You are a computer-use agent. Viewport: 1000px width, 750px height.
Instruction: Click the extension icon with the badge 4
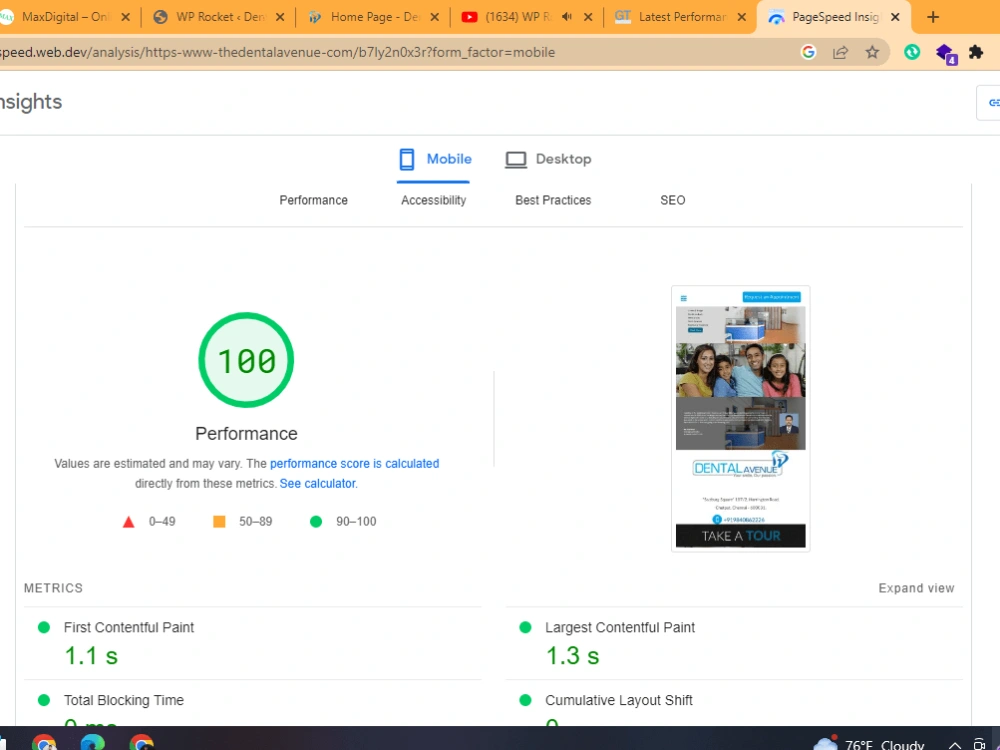(944, 52)
